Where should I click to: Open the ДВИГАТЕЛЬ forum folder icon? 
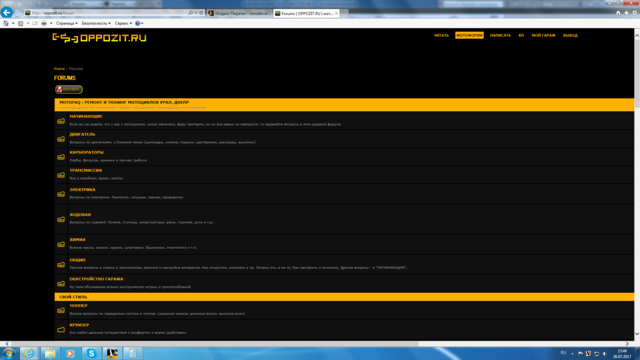(61, 139)
